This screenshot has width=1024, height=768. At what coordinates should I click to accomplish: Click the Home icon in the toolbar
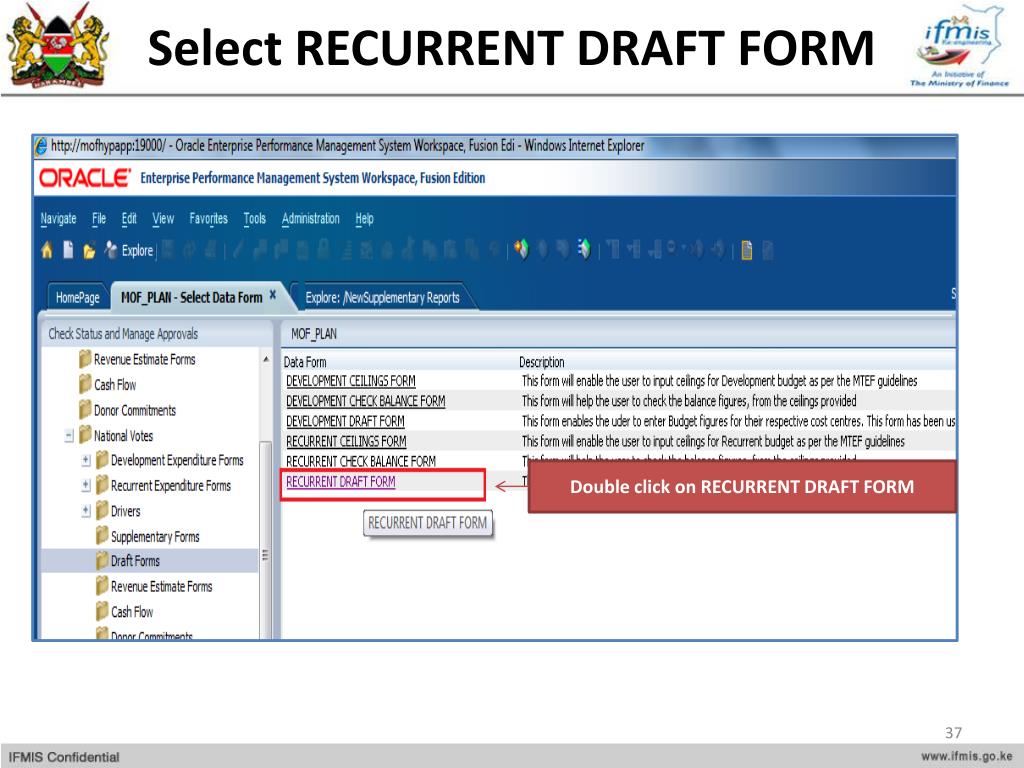tap(47, 250)
